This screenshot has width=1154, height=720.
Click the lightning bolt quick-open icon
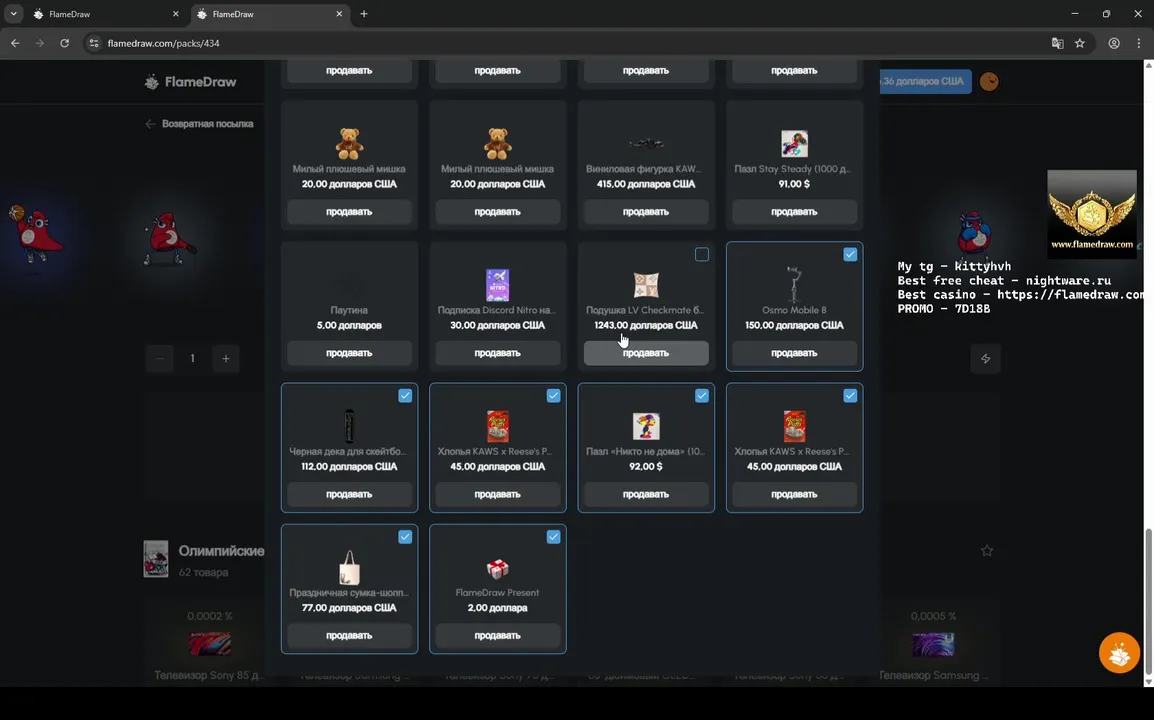coord(985,359)
